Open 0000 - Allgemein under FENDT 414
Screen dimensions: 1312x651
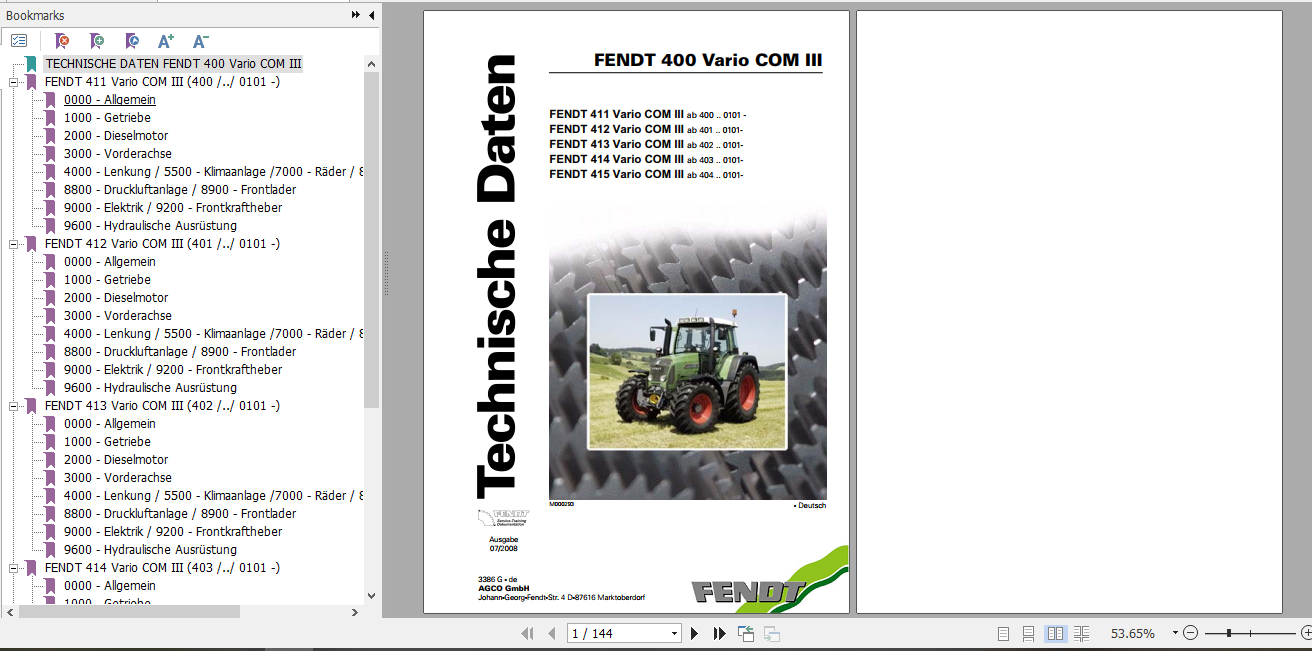[110, 586]
